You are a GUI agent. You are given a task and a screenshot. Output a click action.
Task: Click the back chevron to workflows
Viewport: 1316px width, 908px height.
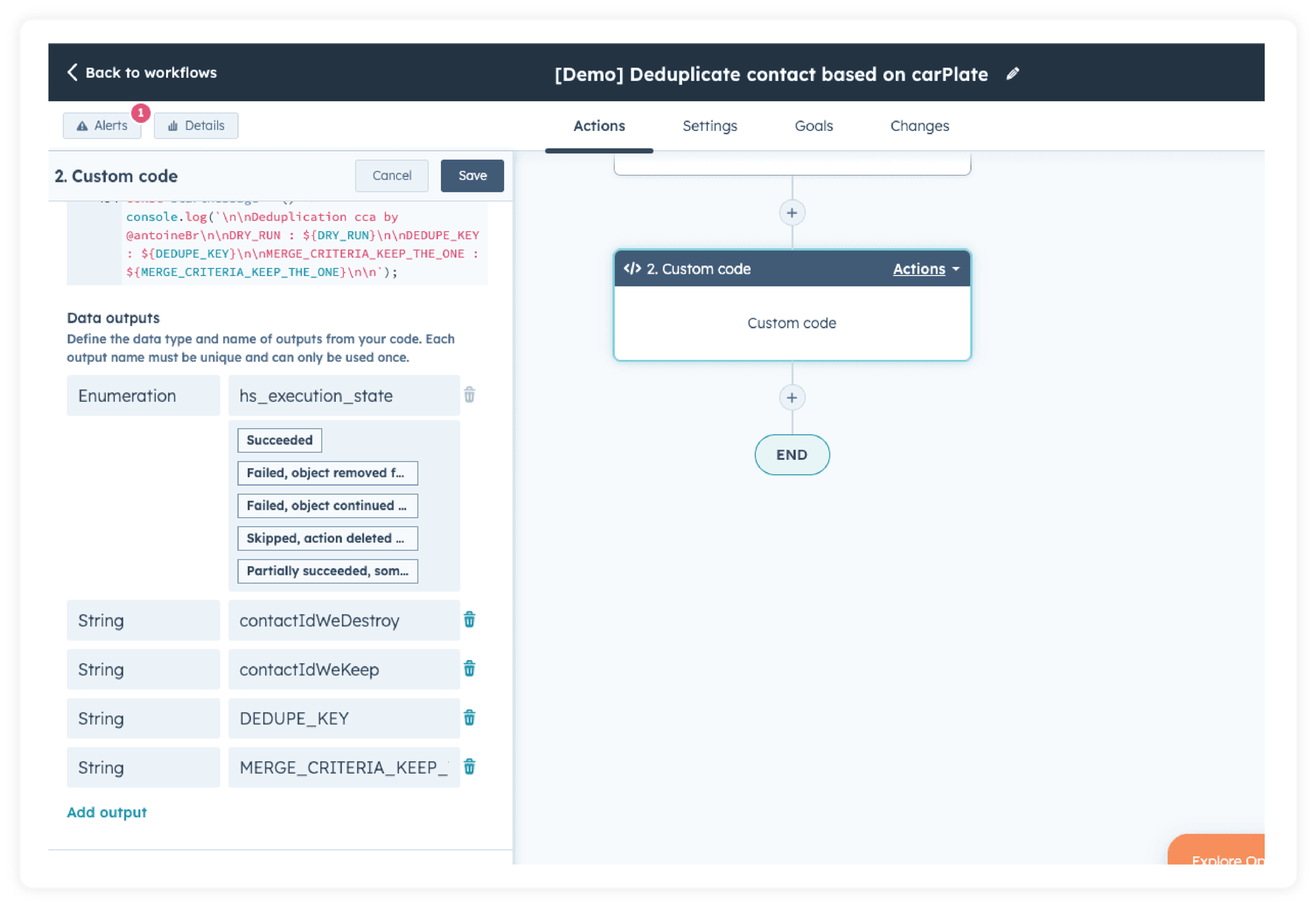click(x=72, y=73)
